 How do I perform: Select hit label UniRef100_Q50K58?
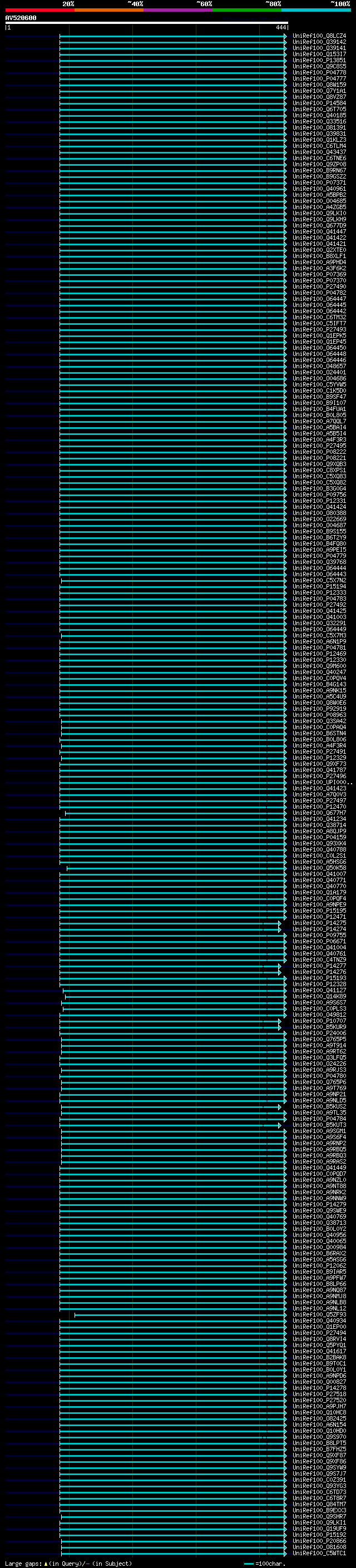tap(319, 868)
